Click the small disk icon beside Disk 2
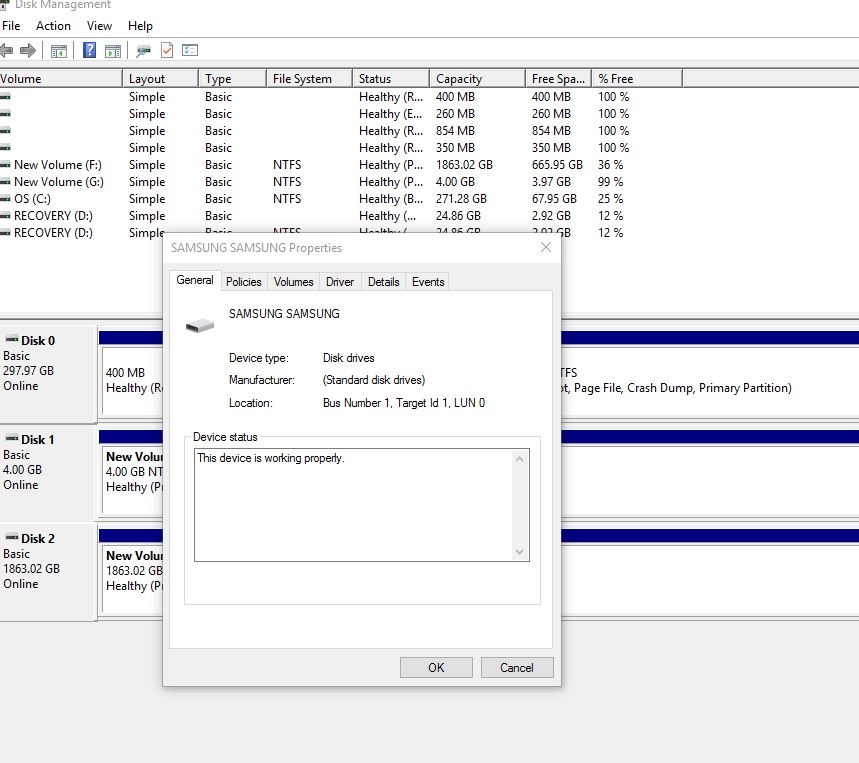This screenshot has height=763, width=859. point(12,538)
